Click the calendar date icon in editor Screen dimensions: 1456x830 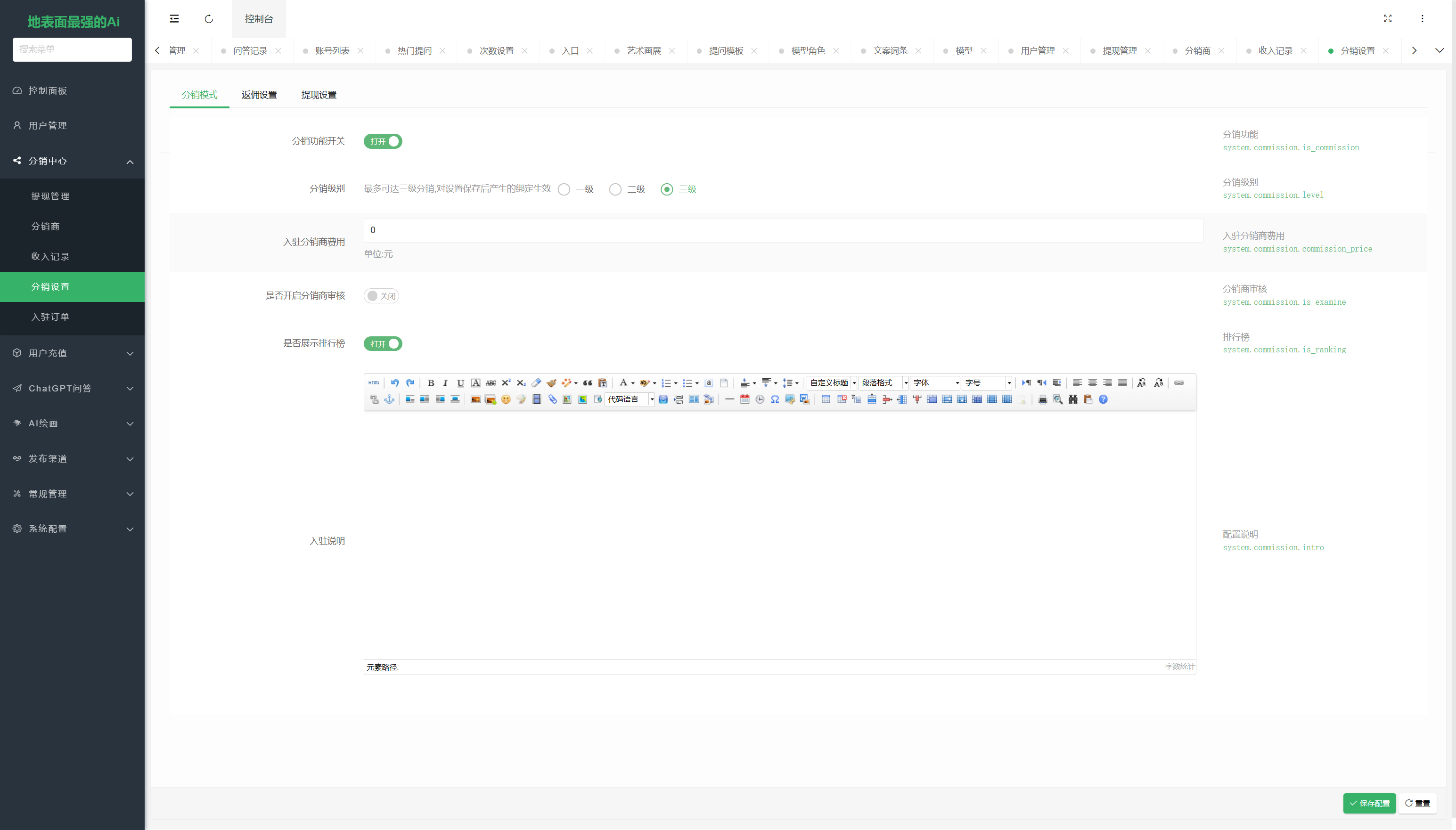[x=744, y=399]
